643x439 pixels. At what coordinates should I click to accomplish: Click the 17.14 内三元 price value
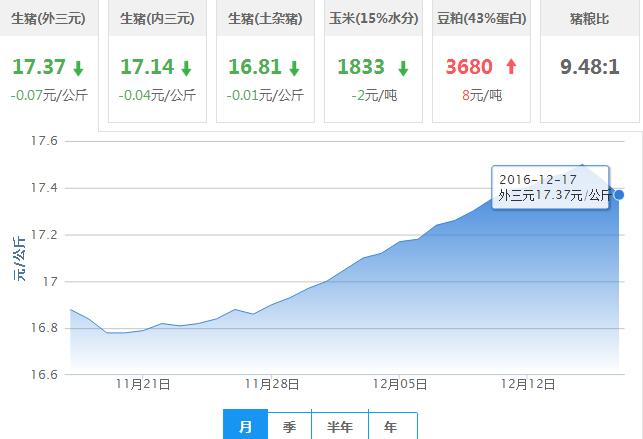[147, 67]
